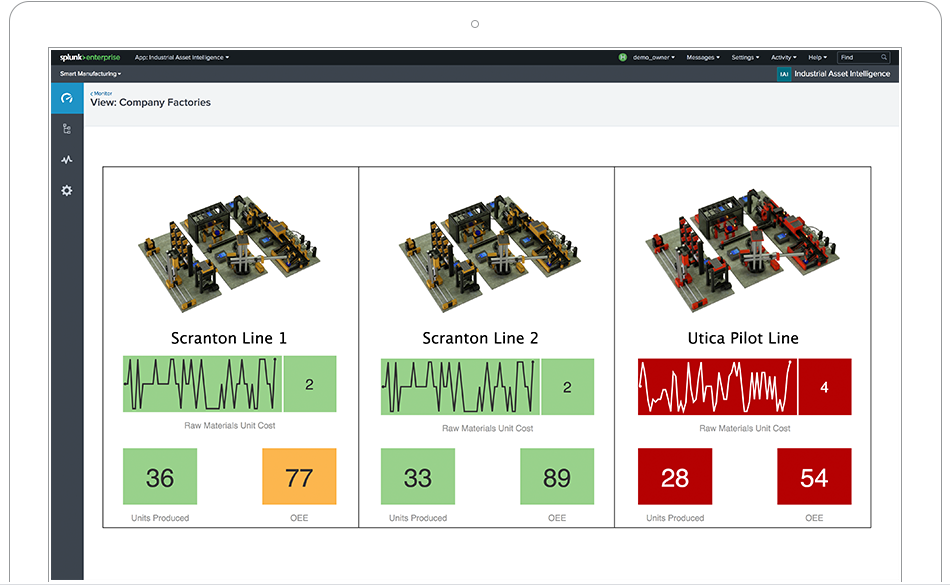Click Units Produced label under Scranton Line 1
This screenshot has width=950, height=585.
[x=160, y=518]
